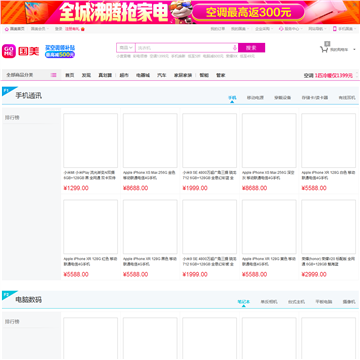Click the 服务中心 icon in the top bar
The width and height of the screenshot is (360, 360).
point(281,29)
